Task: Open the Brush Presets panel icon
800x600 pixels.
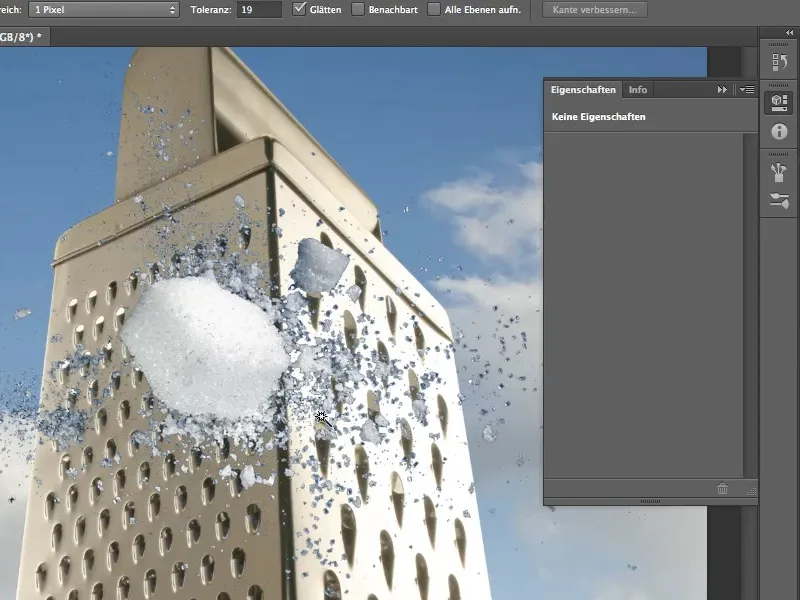Action: [779, 200]
